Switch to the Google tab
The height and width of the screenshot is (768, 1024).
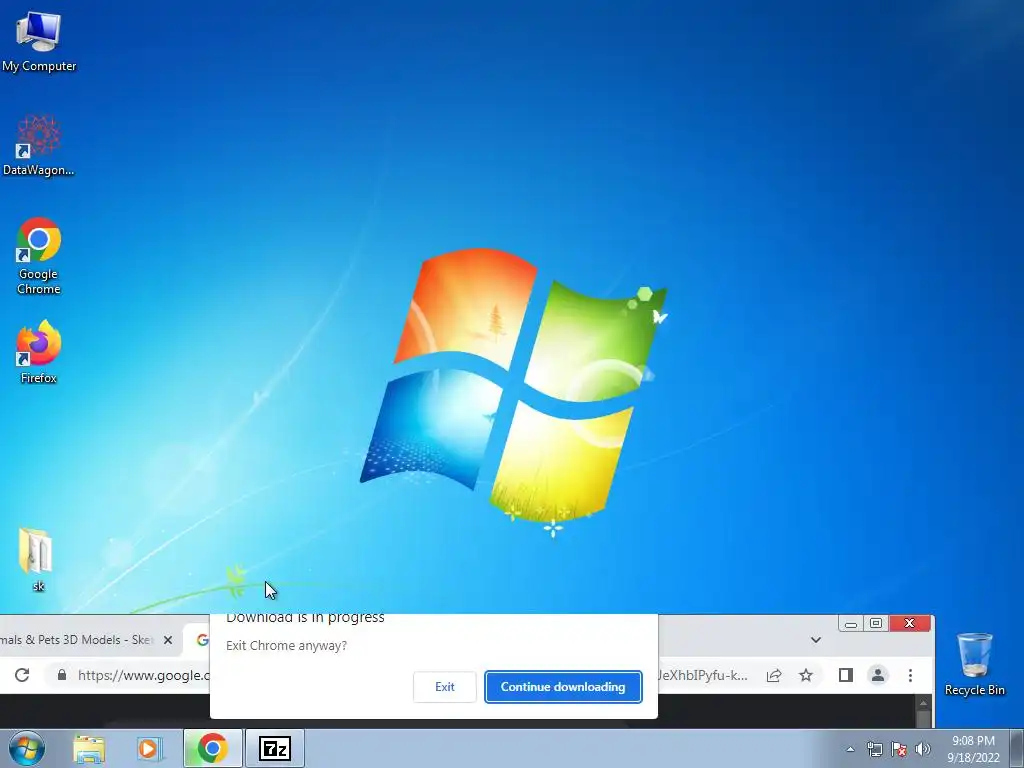pyautogui.click(x=202, y=640)
